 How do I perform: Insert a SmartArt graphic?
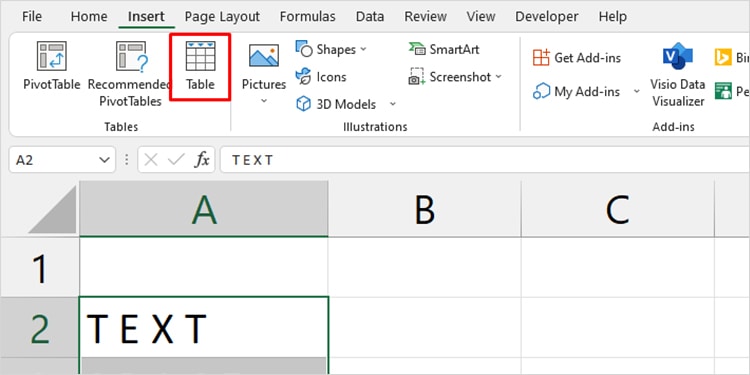[x=444, y=49]
